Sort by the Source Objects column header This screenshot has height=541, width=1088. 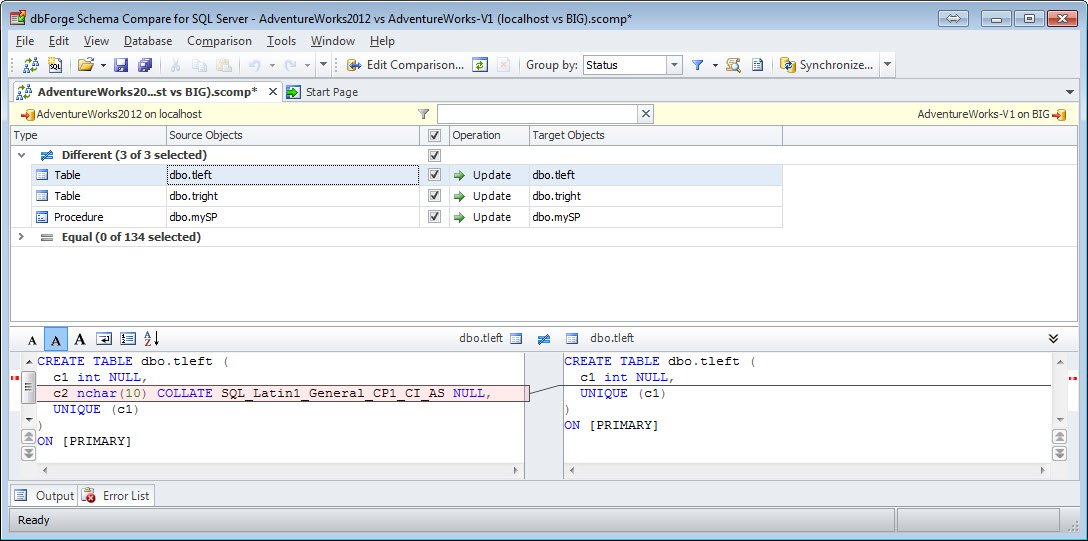click(293, 135)
